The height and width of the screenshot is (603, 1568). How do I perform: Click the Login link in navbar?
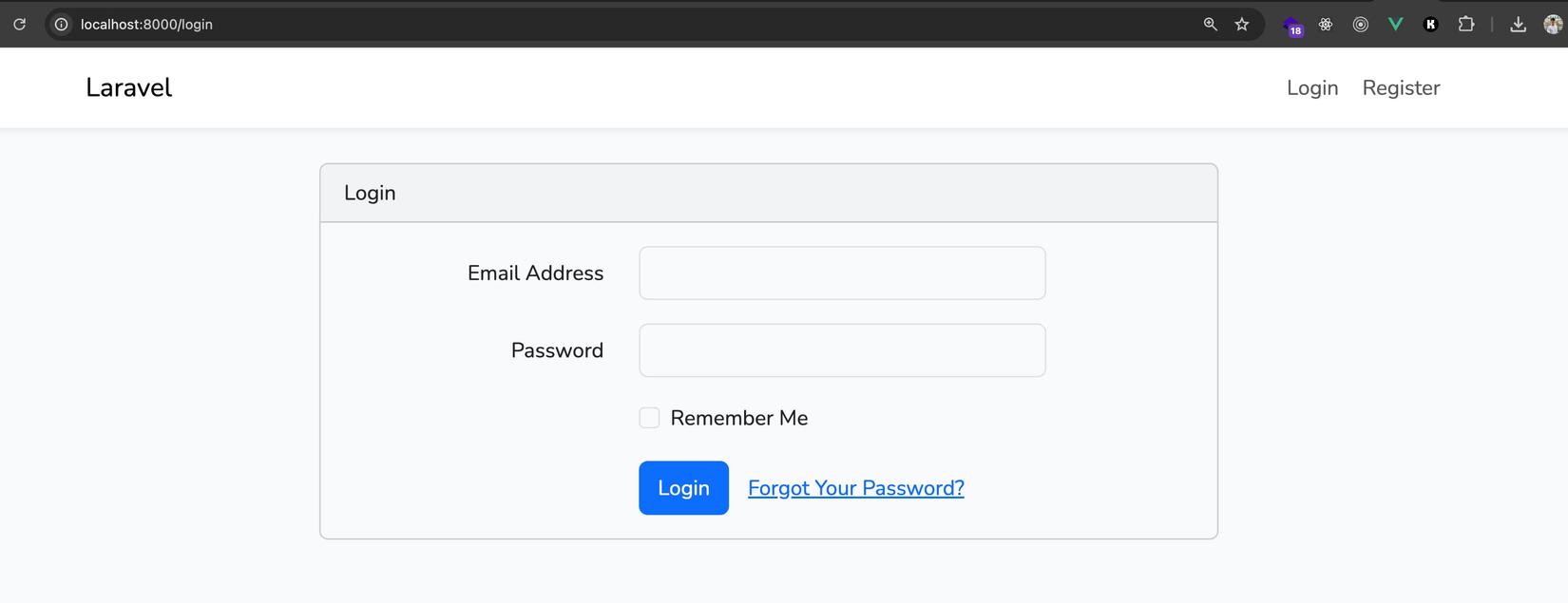coord(1311,88)
